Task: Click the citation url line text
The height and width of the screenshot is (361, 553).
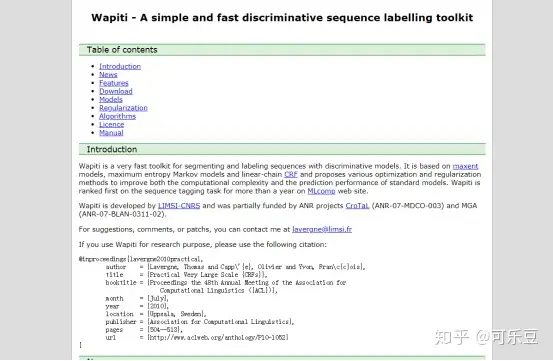Action: pyautogui.click(x=197, y=337)
